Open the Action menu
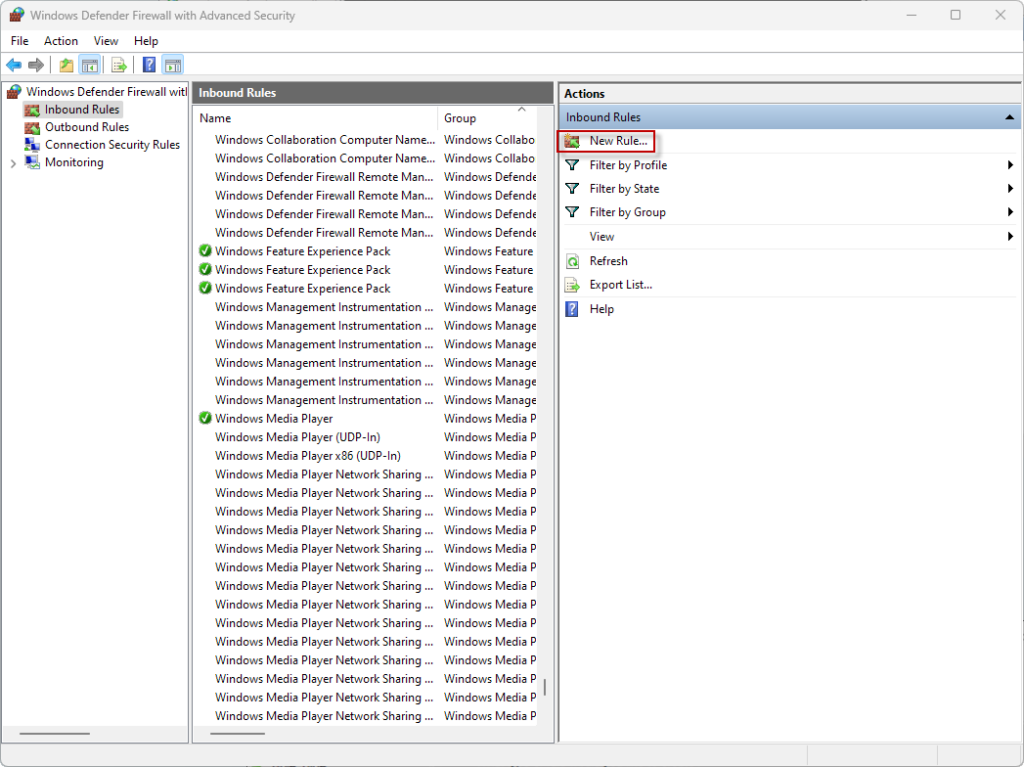1024x767 pixels. point(61,41)
